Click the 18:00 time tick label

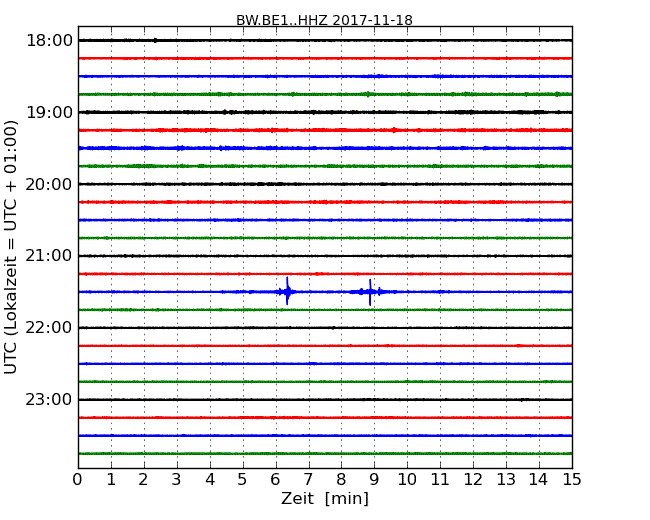click(49, 41)
